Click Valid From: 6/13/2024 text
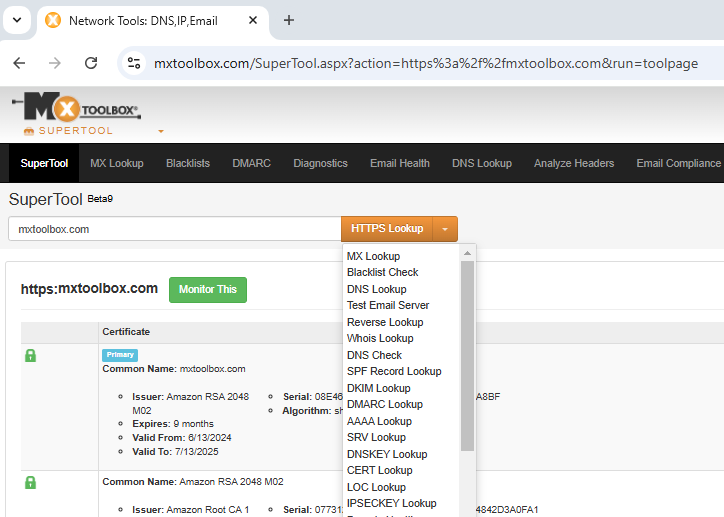The height and width of the screenshot is (517, 724). click(x=182, y=438)
